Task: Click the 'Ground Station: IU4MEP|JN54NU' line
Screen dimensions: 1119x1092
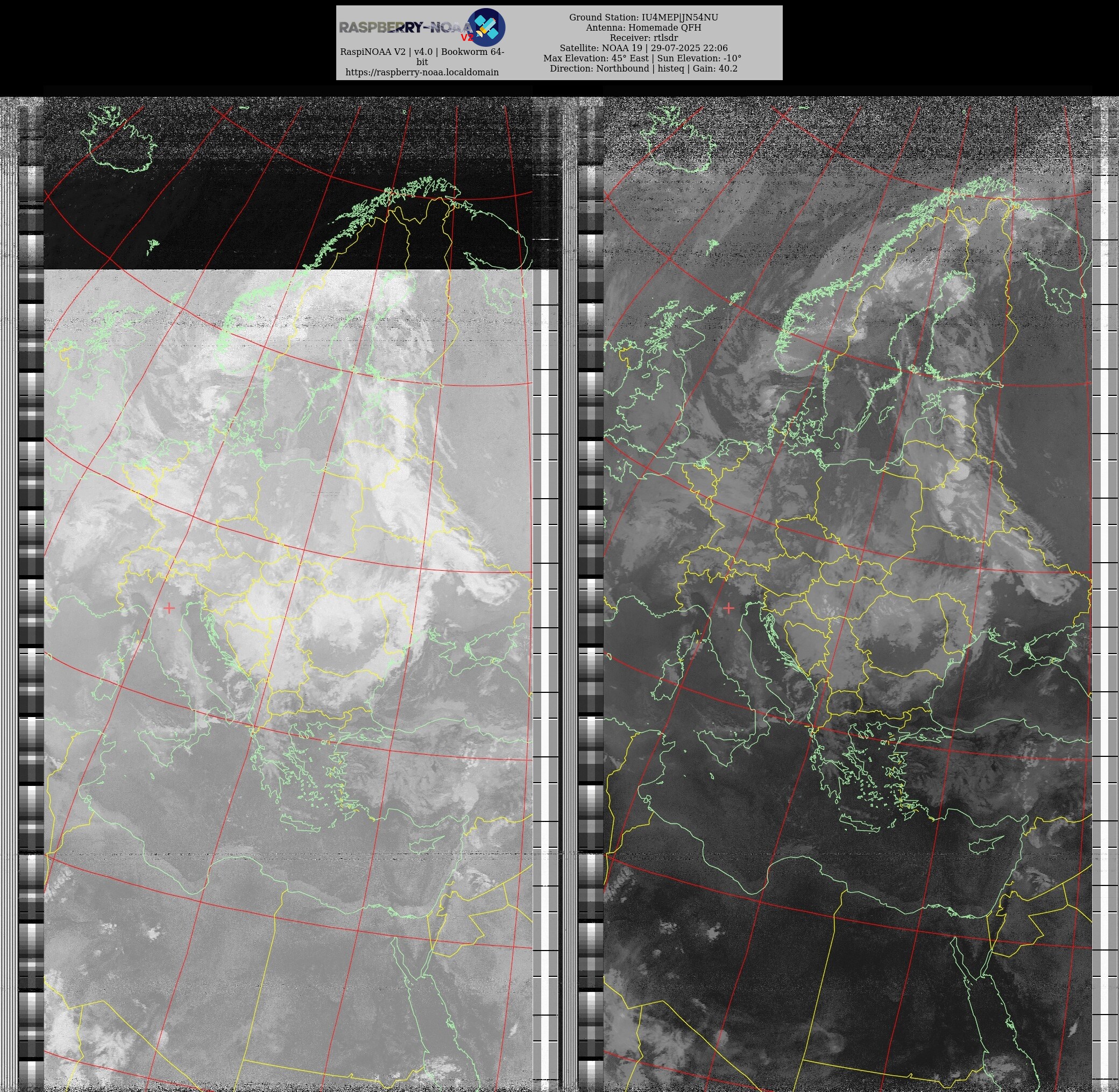Action: pos(643,17)
